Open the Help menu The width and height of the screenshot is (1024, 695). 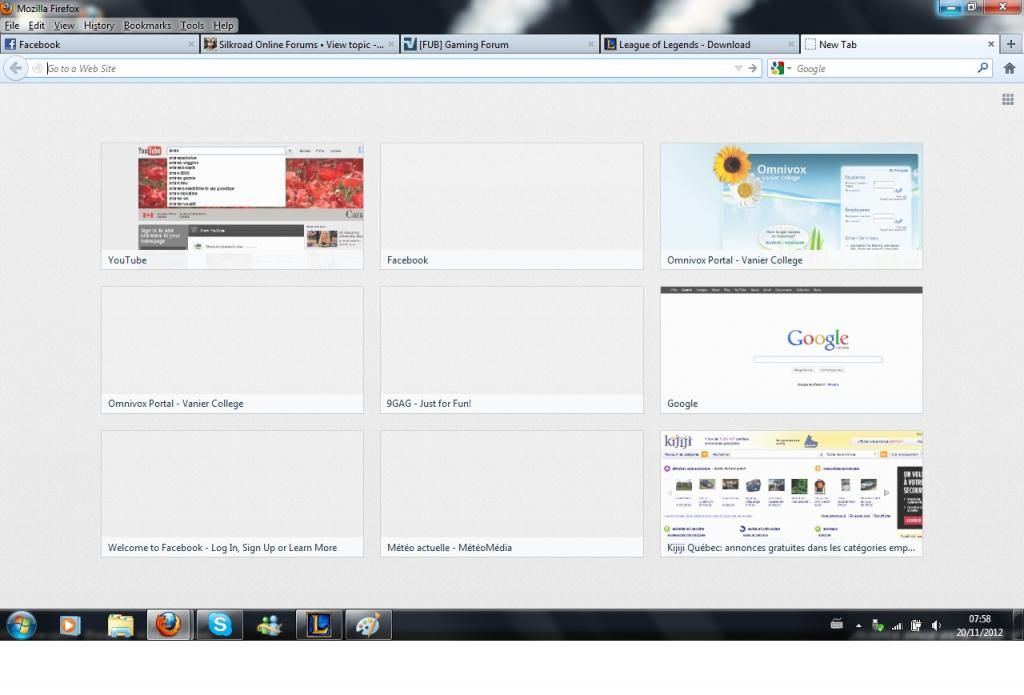click(x=223, y=25)
